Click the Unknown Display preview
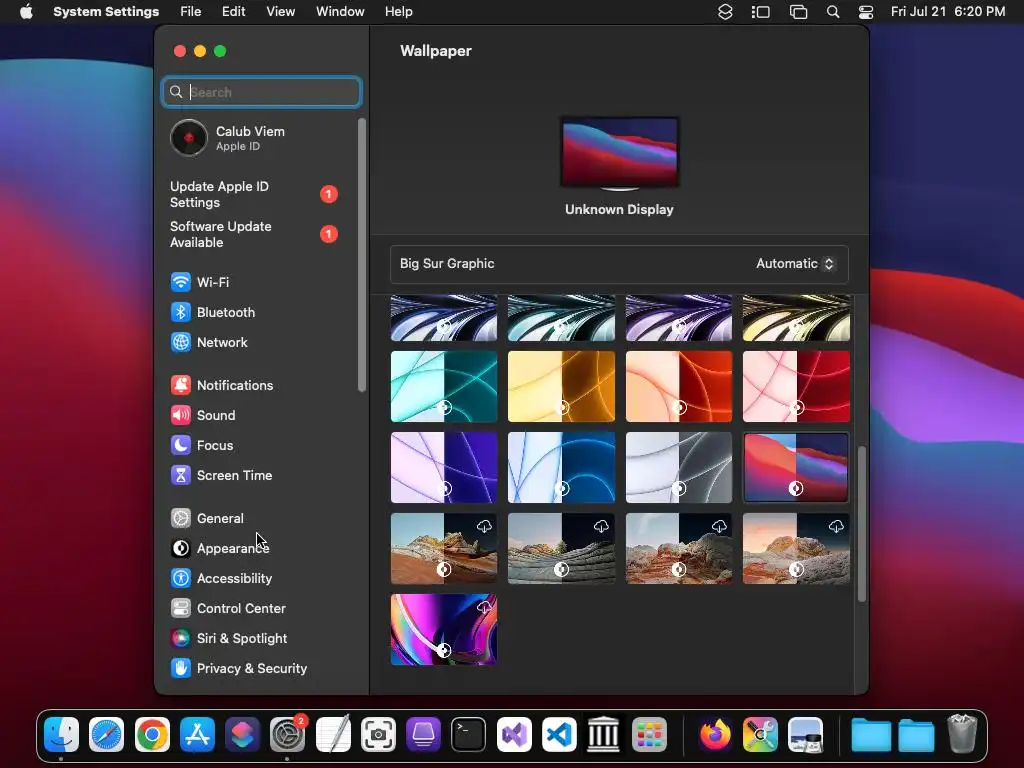Screen dimensions: 1024x768 click(619, 153)
